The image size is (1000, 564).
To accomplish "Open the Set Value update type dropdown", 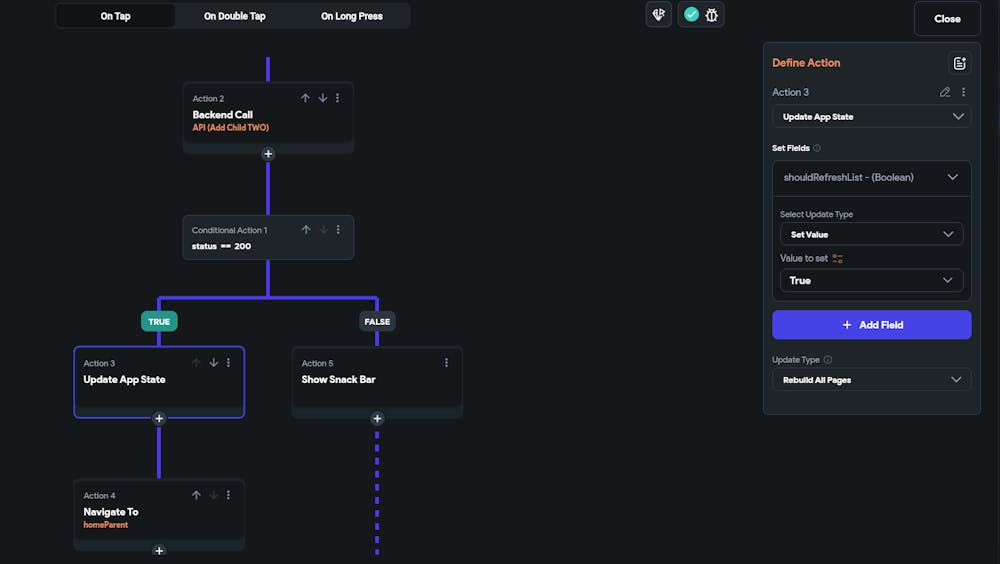I will (871, 234).
